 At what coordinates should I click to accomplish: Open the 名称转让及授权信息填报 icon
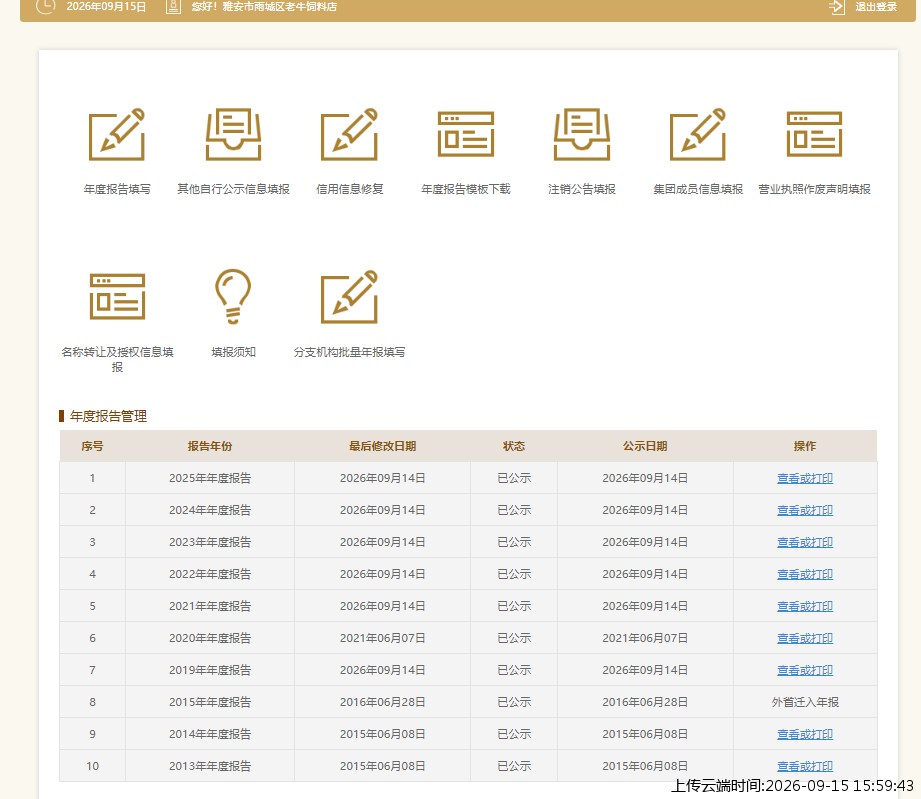tap(117, 297)
